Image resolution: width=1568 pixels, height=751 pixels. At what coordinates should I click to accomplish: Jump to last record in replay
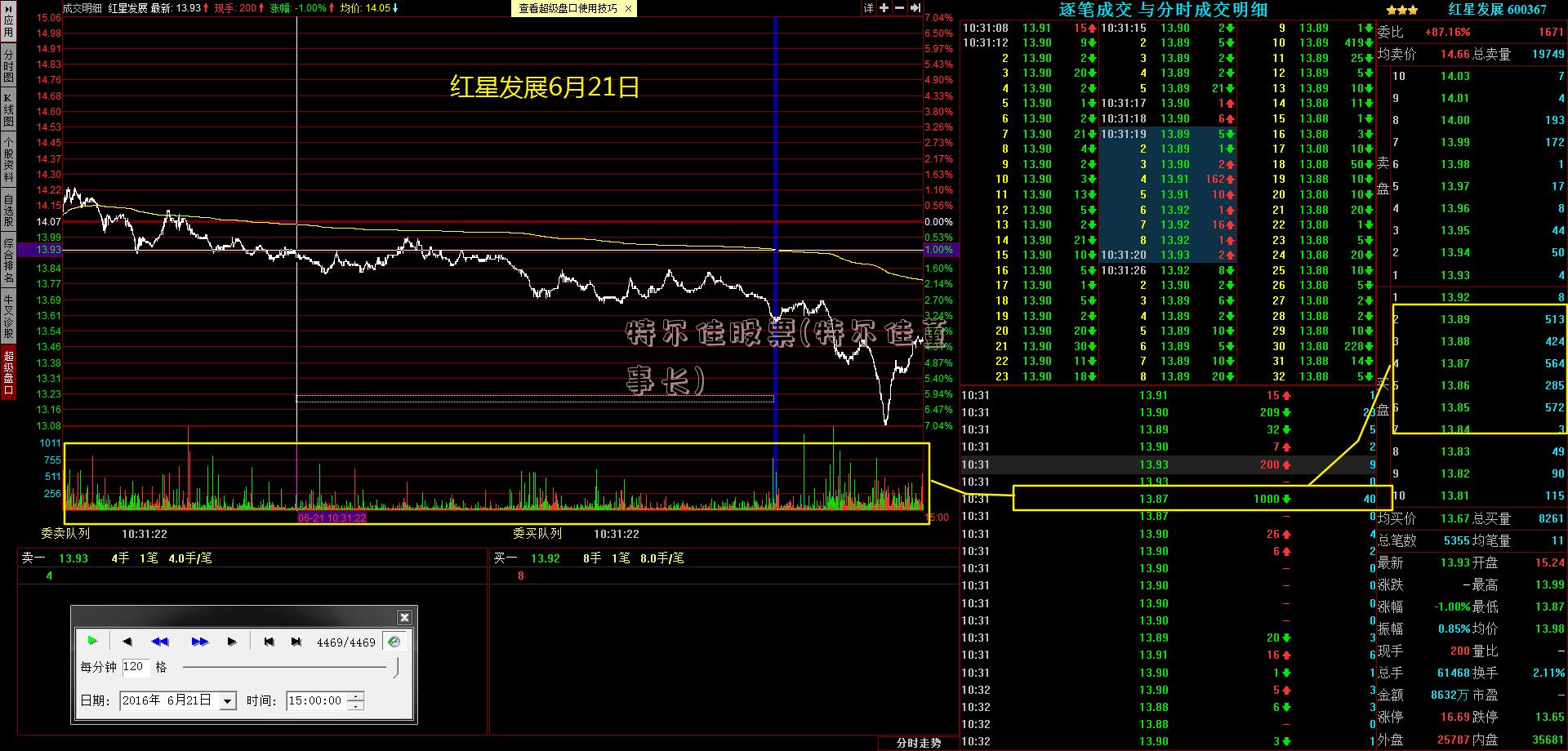pos(296,642)
